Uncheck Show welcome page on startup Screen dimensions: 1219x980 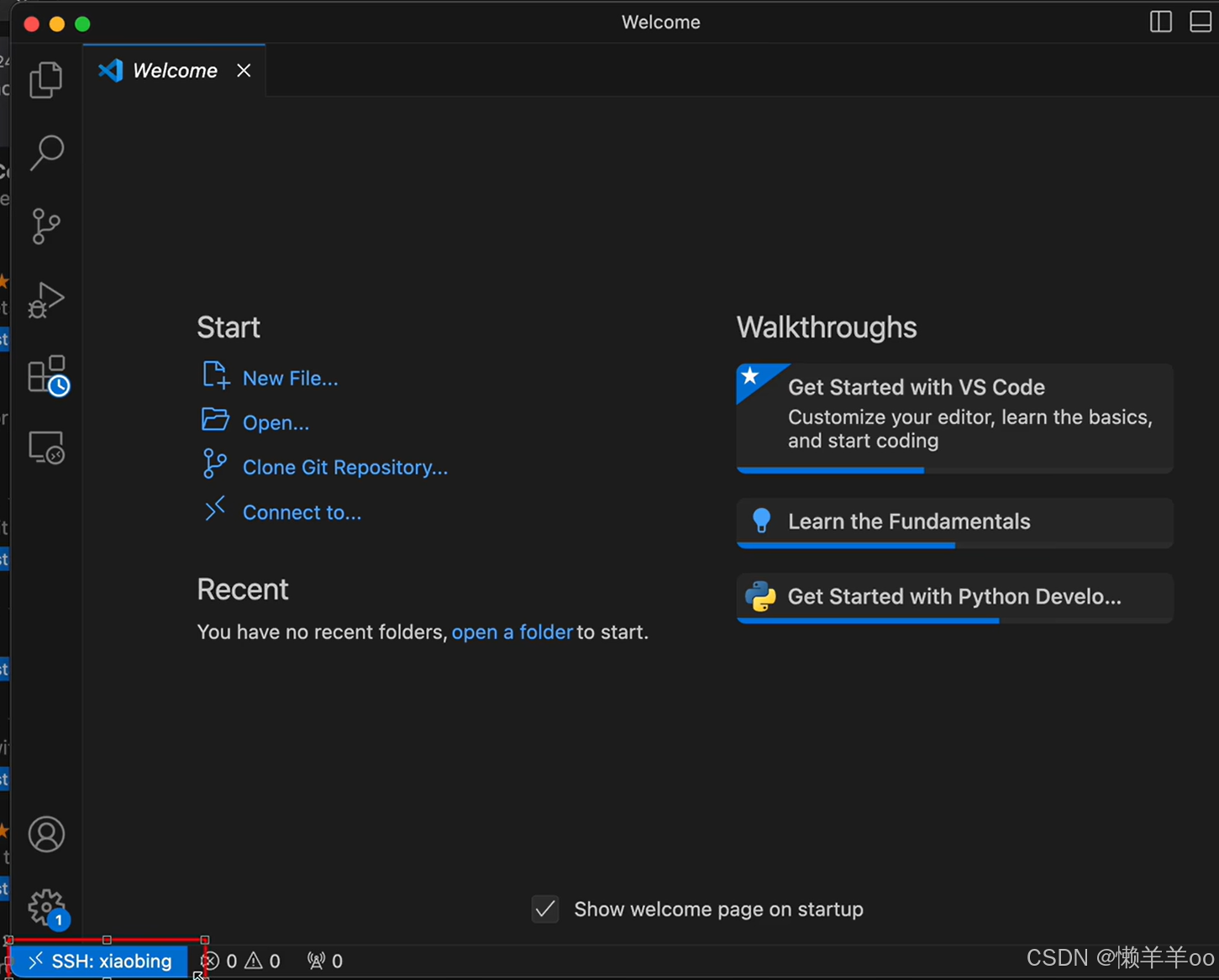545,909
